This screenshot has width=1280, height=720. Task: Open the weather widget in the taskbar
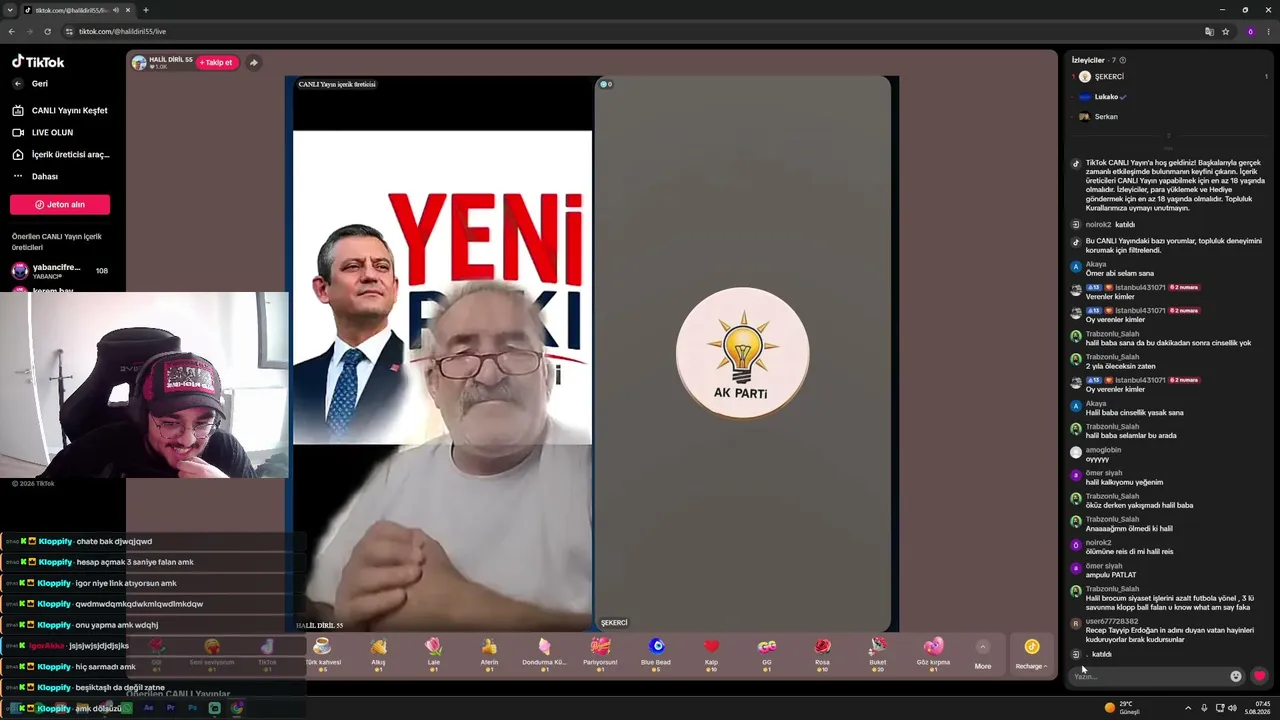click(1121, 708)
